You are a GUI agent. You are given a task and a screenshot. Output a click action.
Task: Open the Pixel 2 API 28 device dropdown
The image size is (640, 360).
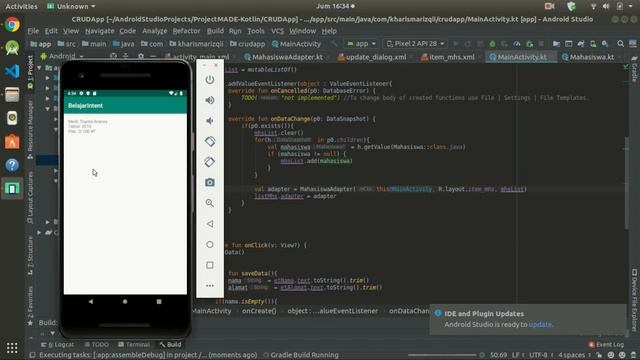(415, 44)
